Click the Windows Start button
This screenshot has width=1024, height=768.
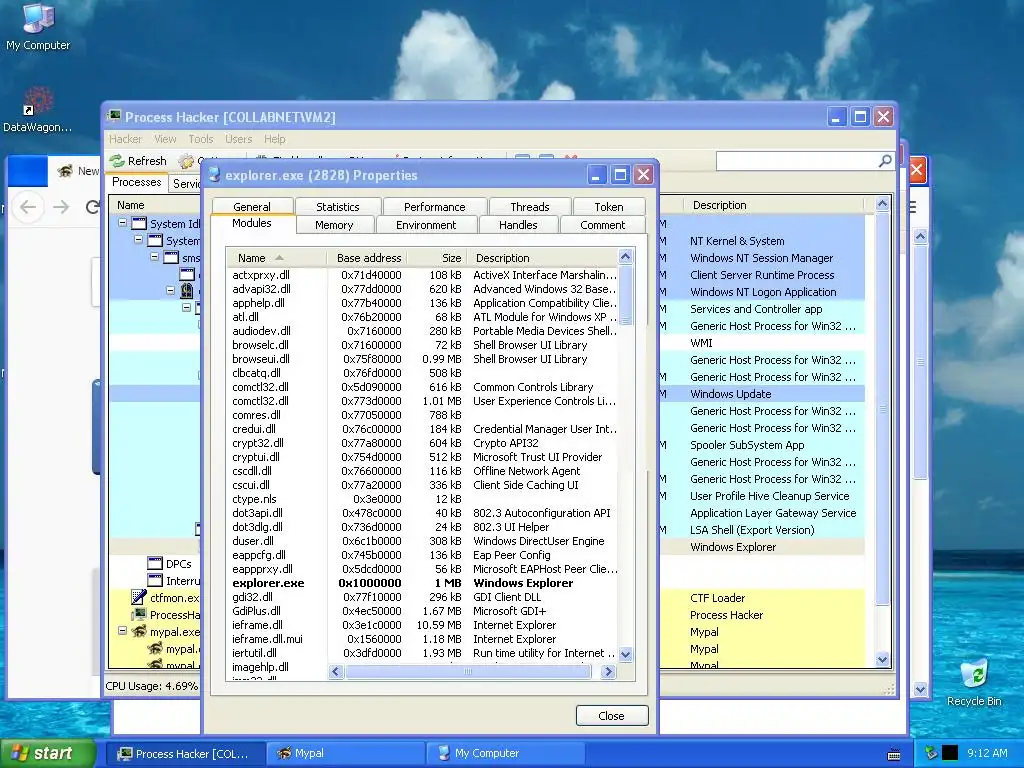pos(48,753)
